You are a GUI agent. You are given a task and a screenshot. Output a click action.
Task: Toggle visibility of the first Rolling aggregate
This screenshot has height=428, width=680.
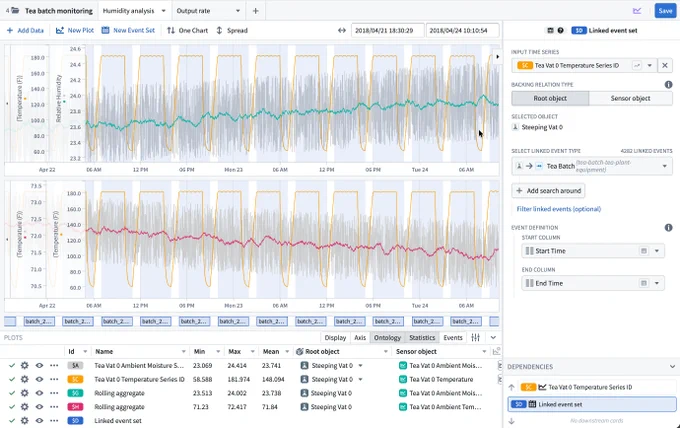[x=39, y=393]
